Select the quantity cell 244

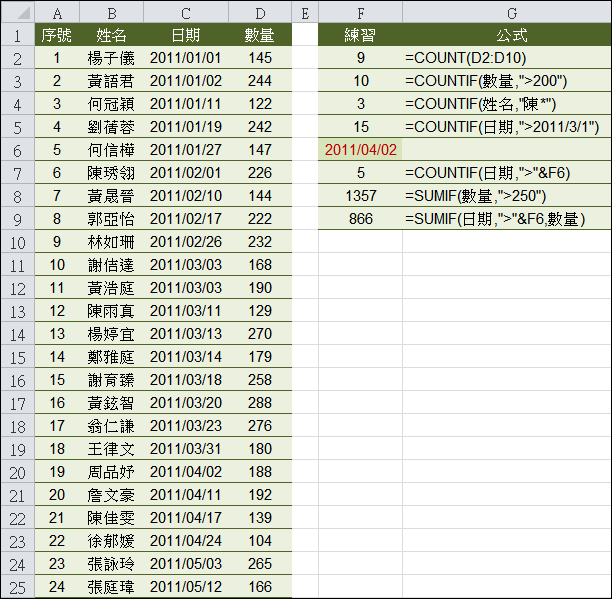(x=260, y=81)
